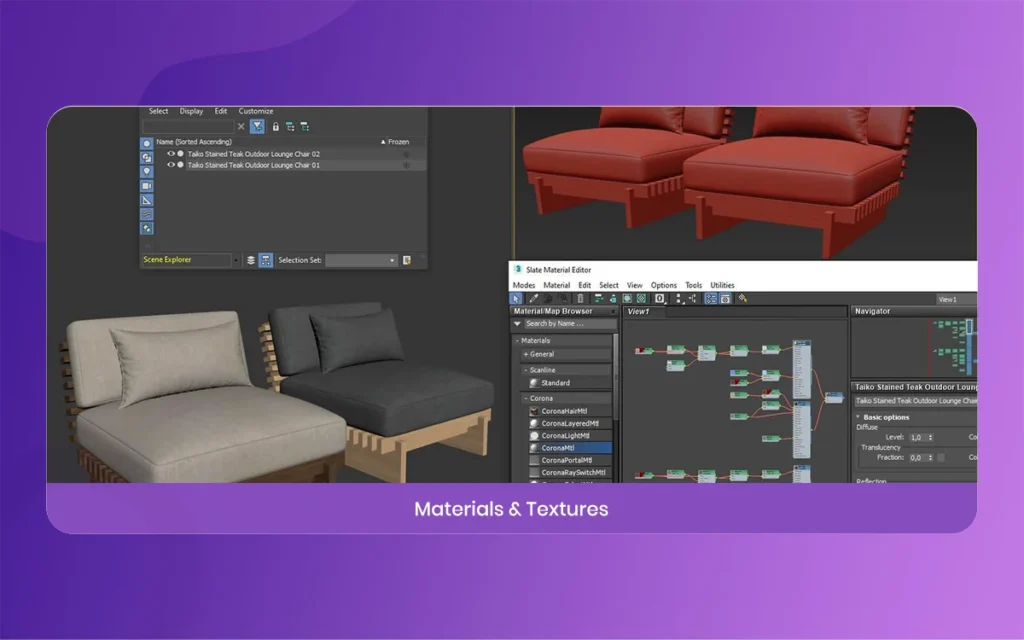Click the first hierarchy tree icon after the padlock
Image resolution: width=1024 pixels, height=640 pixels.
[x=290, y=127]
